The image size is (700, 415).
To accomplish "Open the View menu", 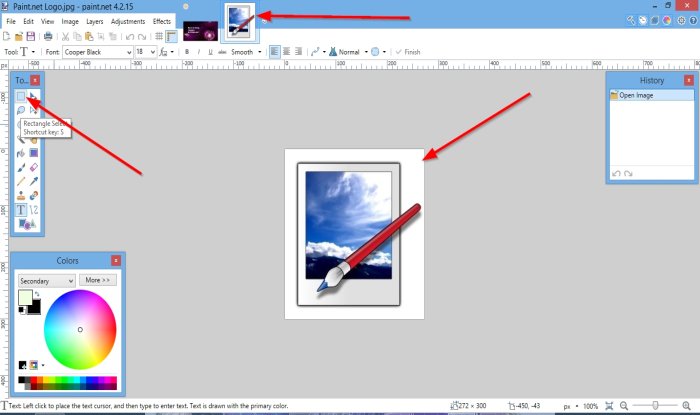I will (47, 21).
